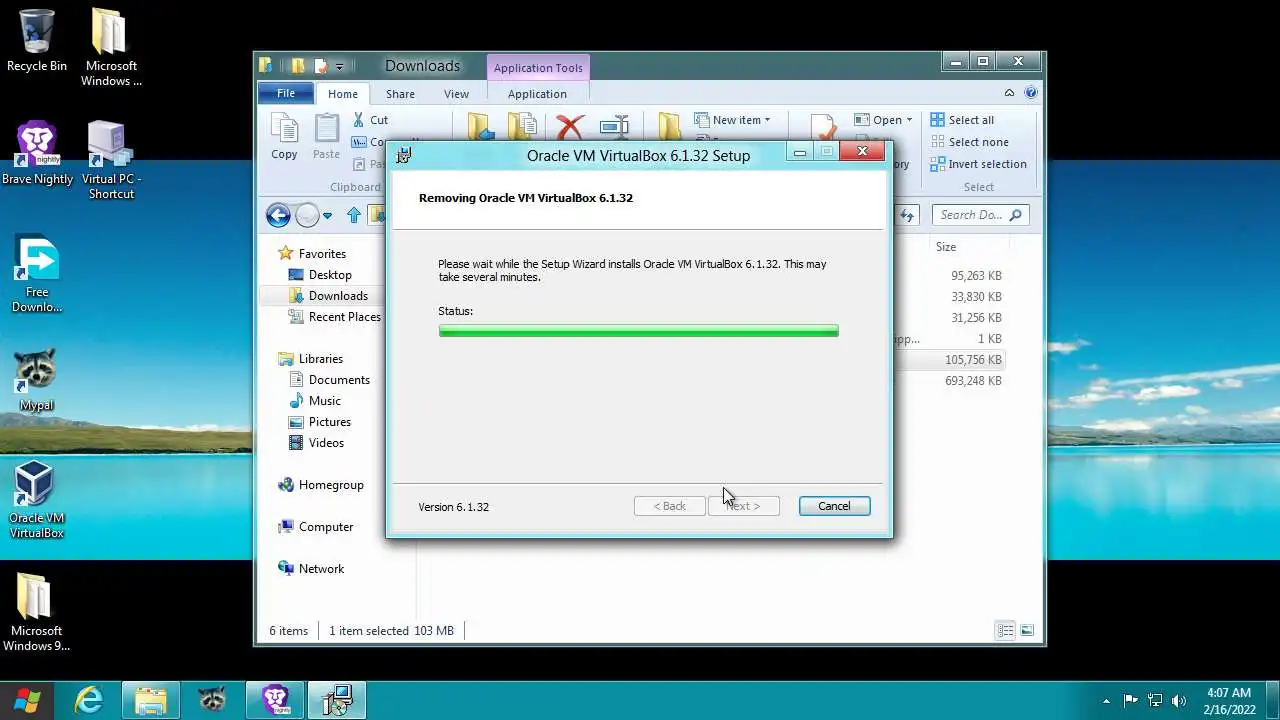Click the Windows Start orb
1280x720 pixels.
pos(27,700)
